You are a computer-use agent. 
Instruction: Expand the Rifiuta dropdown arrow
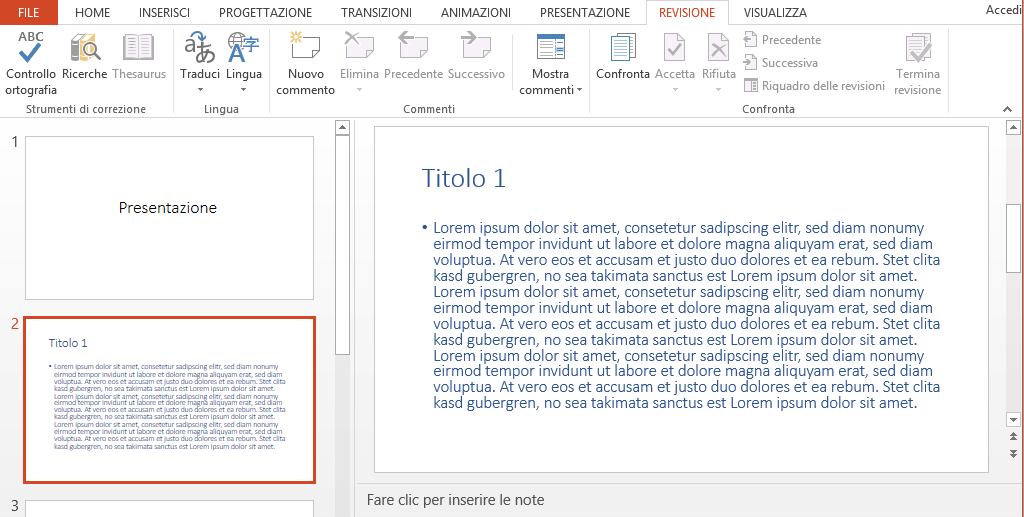coord(718,90)
